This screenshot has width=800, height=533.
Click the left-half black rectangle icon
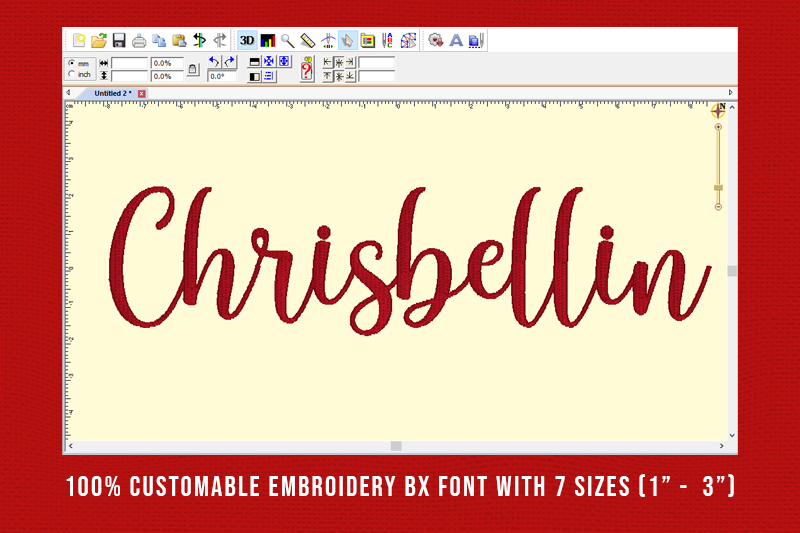click(x=254, y=77)
